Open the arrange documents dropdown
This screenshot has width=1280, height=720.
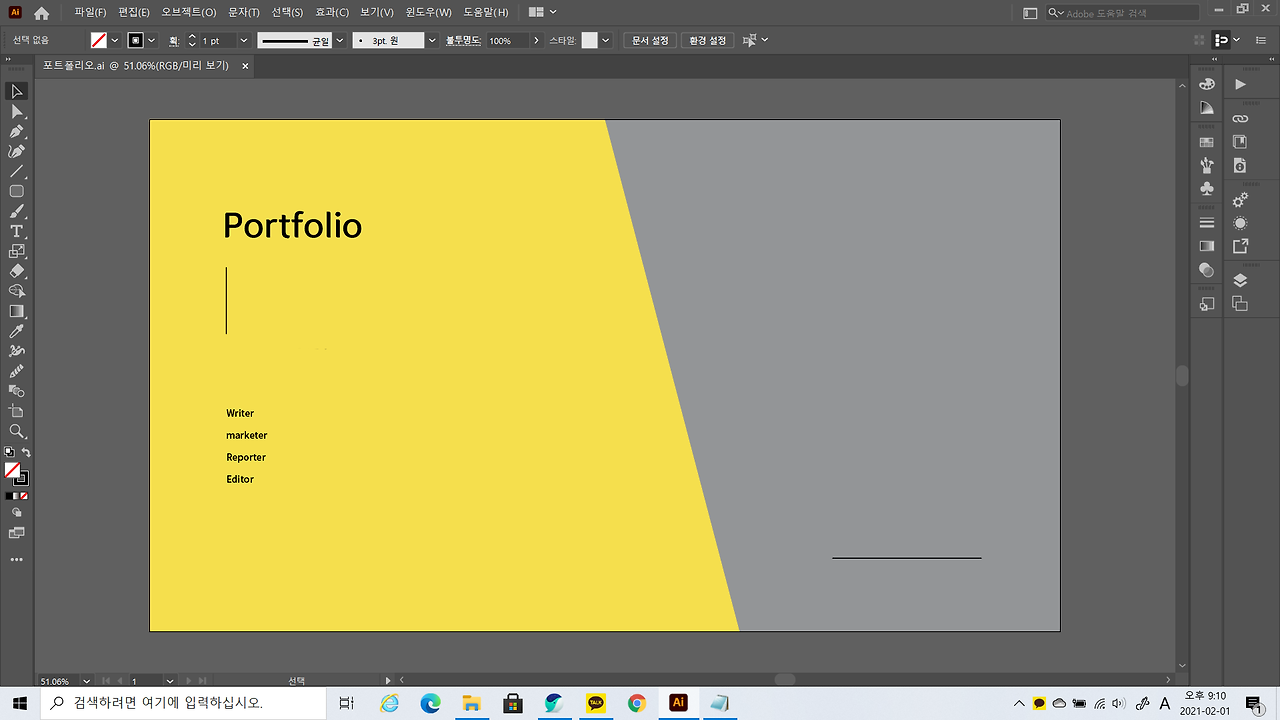coord(541,13)
